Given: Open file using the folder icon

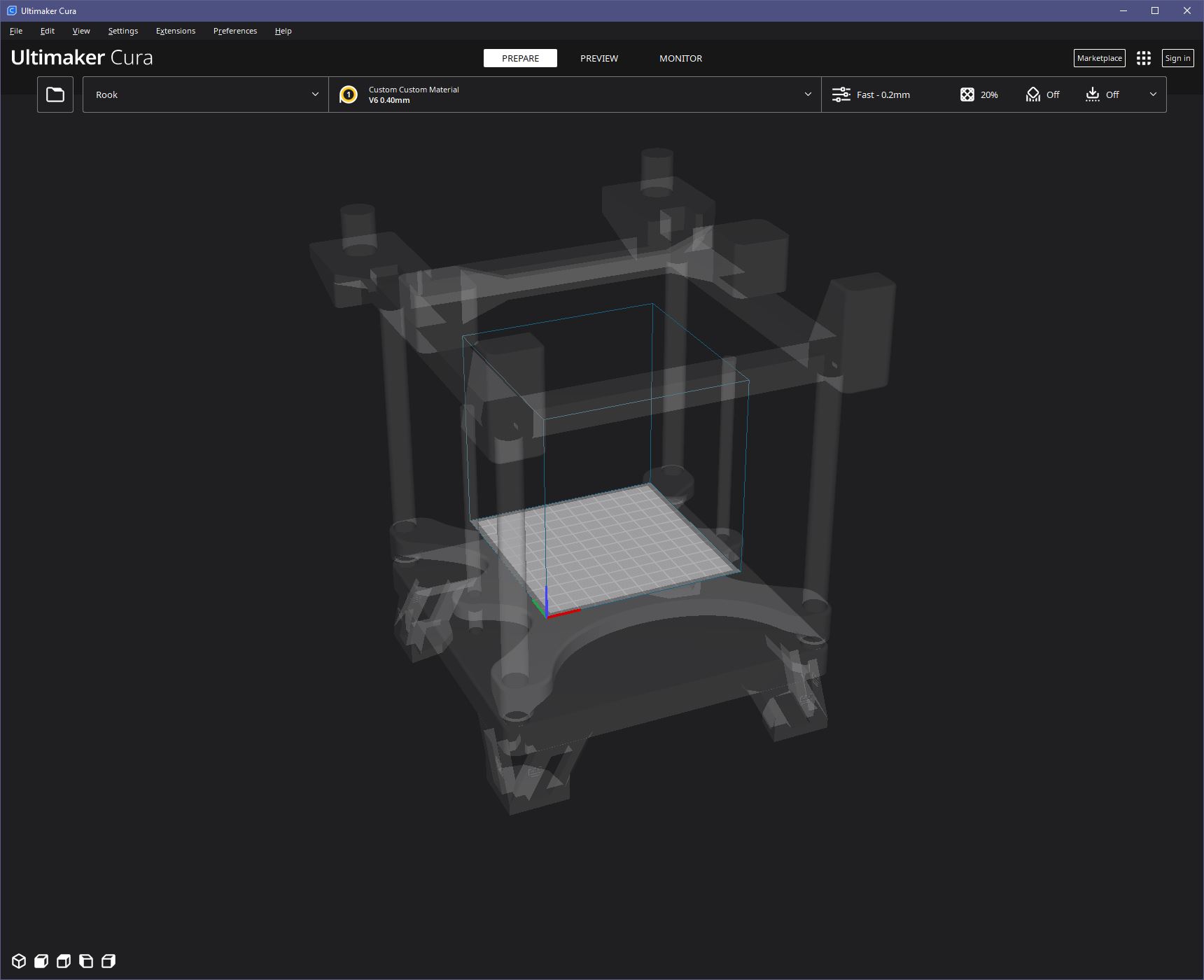Looking at the screenshot, I should click(55, 94).
